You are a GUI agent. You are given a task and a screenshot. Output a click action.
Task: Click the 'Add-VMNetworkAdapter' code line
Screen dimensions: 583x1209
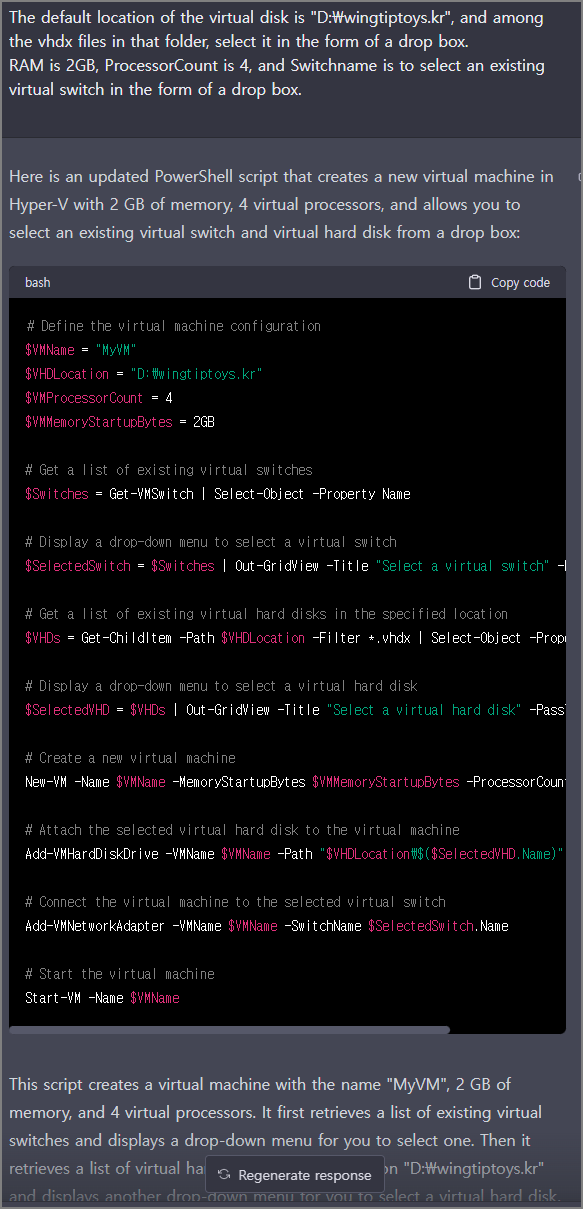[x=267, y=926]
